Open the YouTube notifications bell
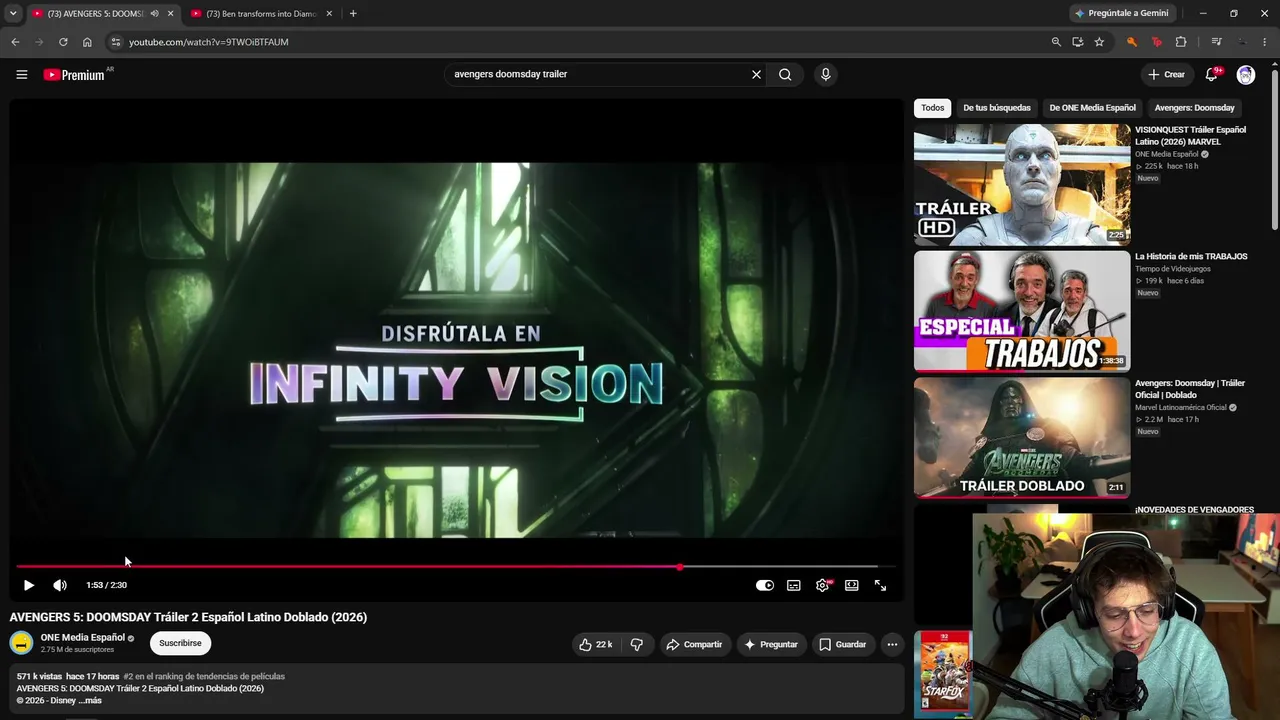1280x720 pixels. click(1211, 74)
